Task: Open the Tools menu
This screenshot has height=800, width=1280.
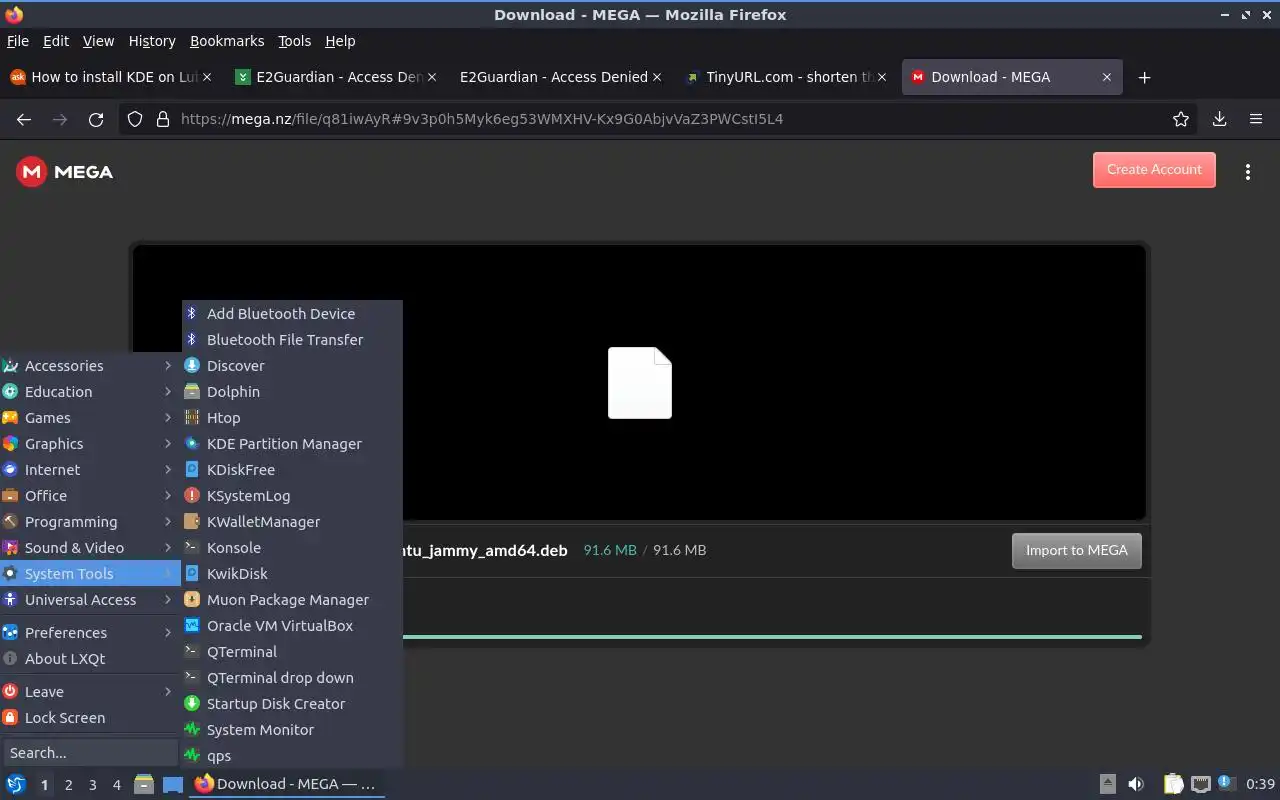Action: [294, 41]
